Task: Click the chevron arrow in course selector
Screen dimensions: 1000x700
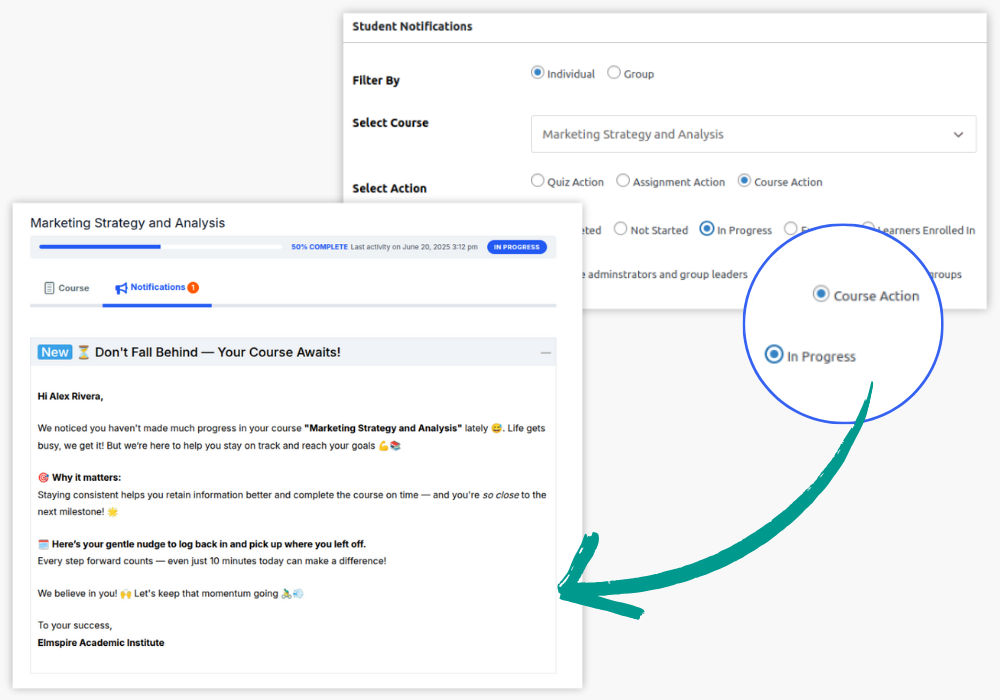Action: [x=958, y=135]
